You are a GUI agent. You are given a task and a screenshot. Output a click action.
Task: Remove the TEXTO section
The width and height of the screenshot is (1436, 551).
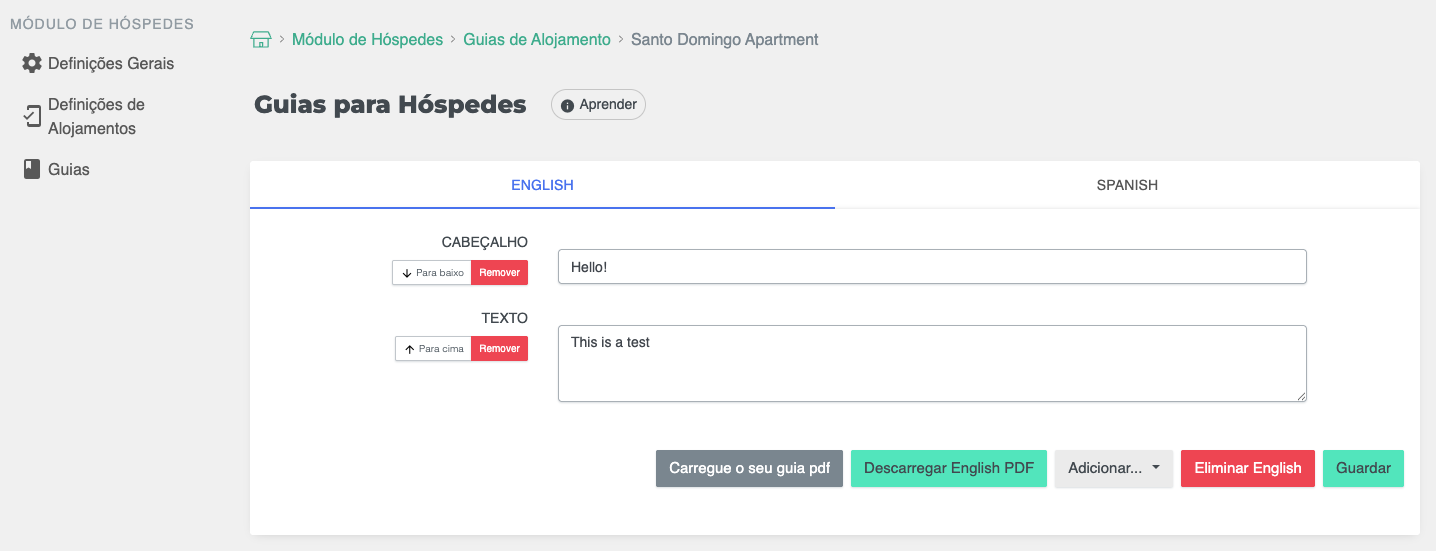[499, 349]
